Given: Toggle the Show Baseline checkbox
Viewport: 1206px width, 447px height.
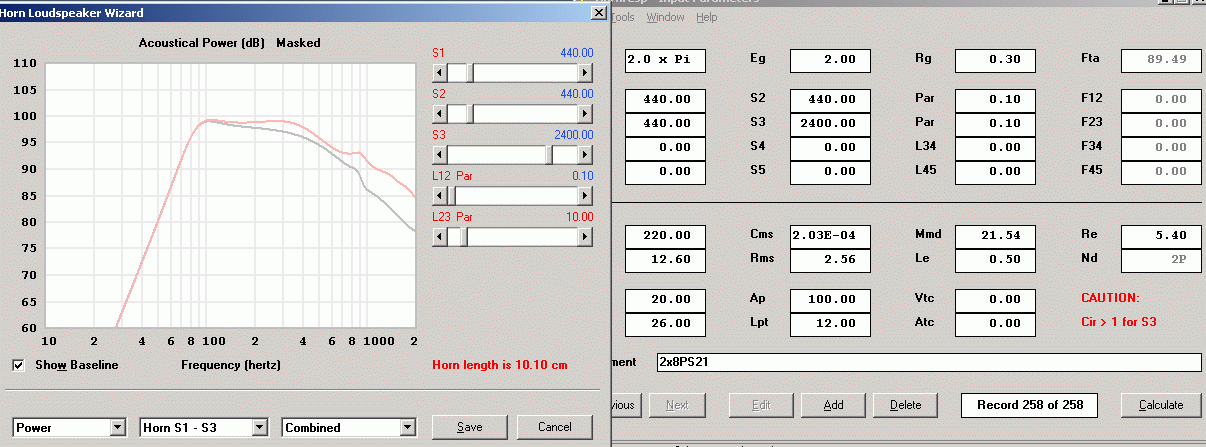Looking at the screenshot, I should point(18,364).
